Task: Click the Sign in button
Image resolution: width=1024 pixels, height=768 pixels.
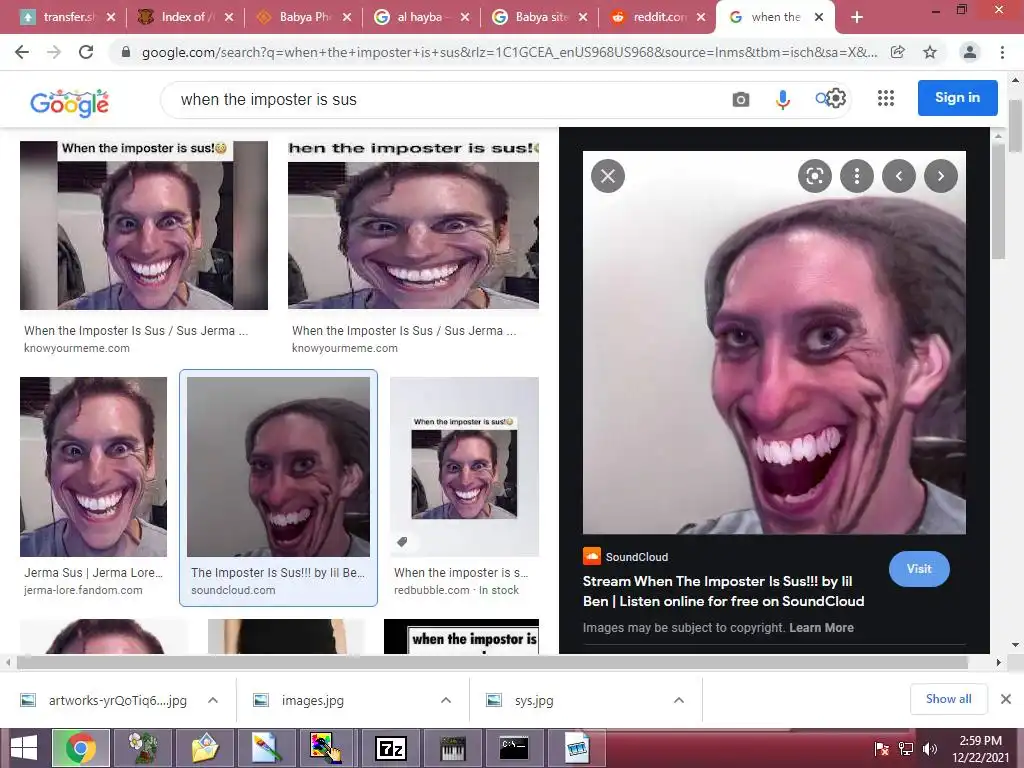Action: (x=957, y=98)
